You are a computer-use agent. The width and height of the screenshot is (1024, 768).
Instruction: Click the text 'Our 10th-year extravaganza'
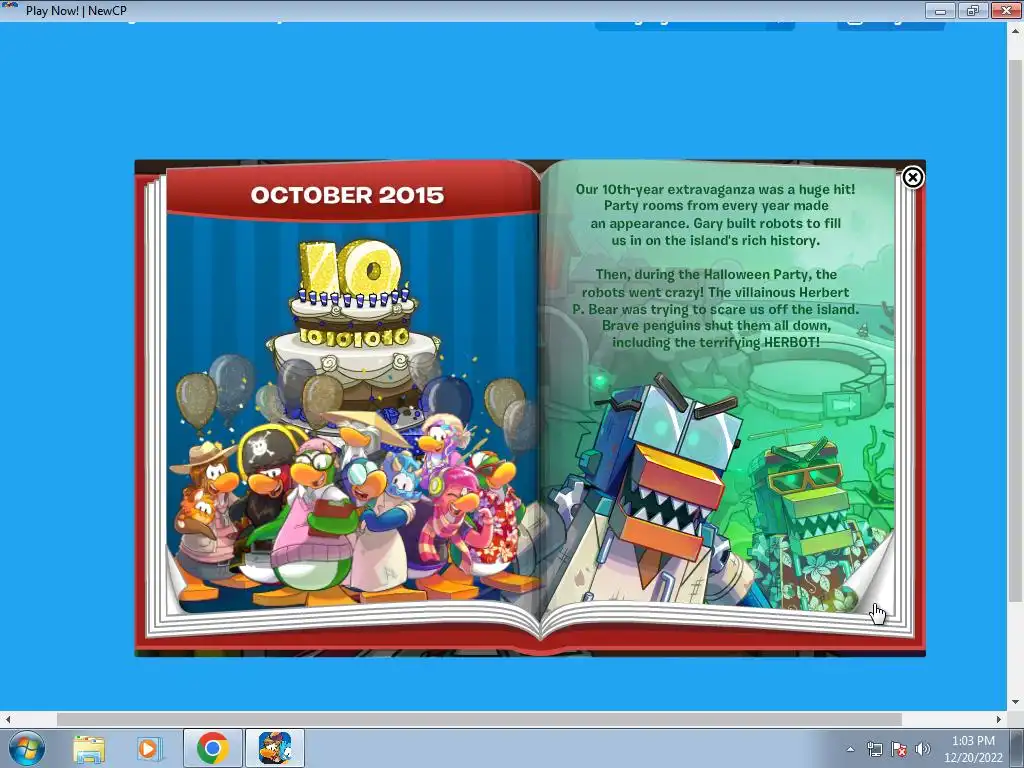click(663, 189)
